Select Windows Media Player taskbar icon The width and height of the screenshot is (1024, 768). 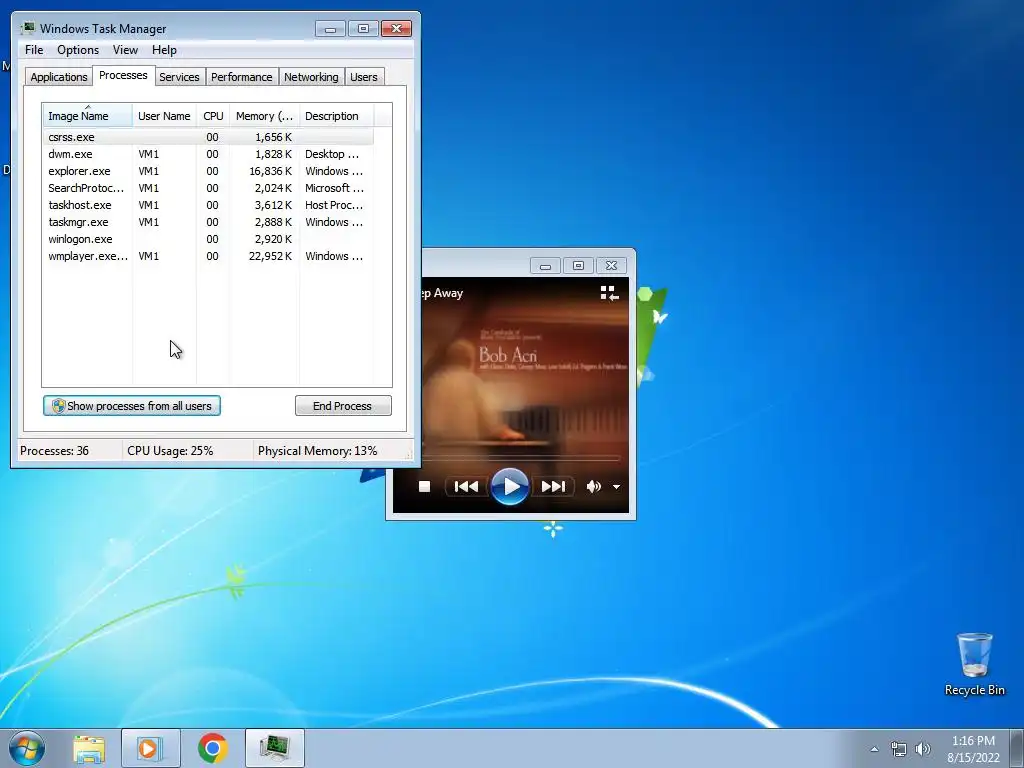(150, 748)
